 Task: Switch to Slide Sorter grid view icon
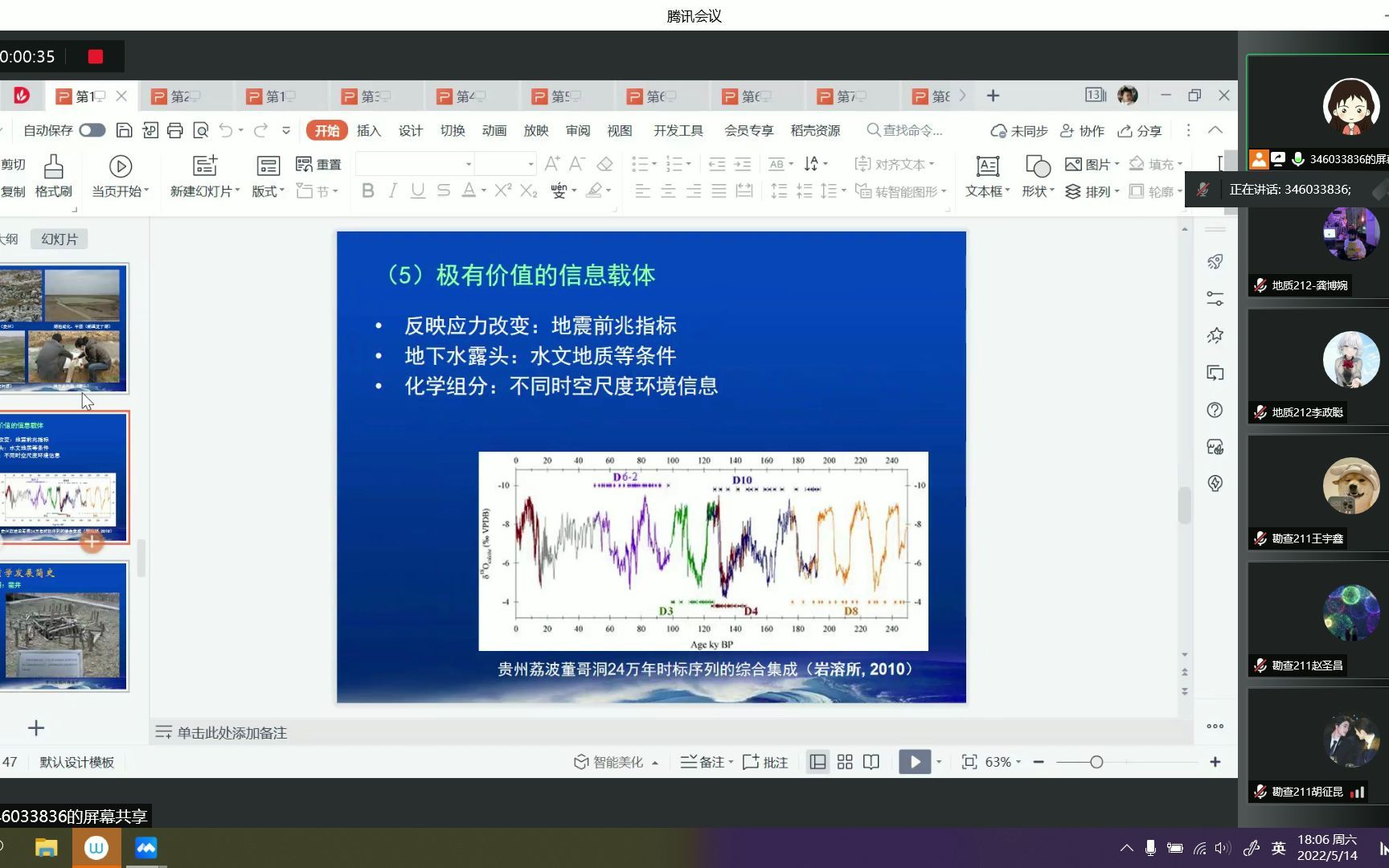(845, 762)
